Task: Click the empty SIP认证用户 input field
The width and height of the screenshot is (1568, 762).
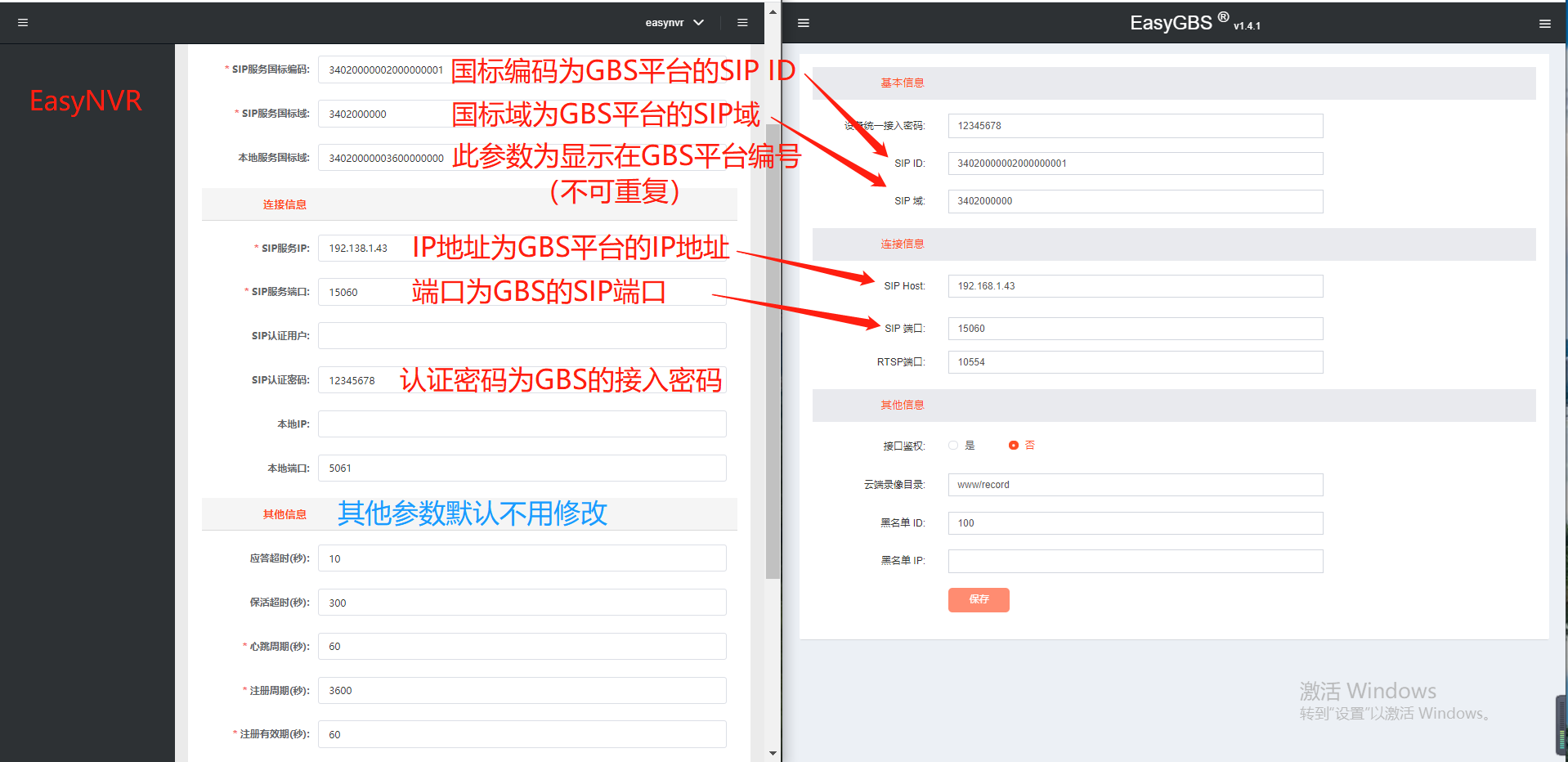Action: (522, 336)
